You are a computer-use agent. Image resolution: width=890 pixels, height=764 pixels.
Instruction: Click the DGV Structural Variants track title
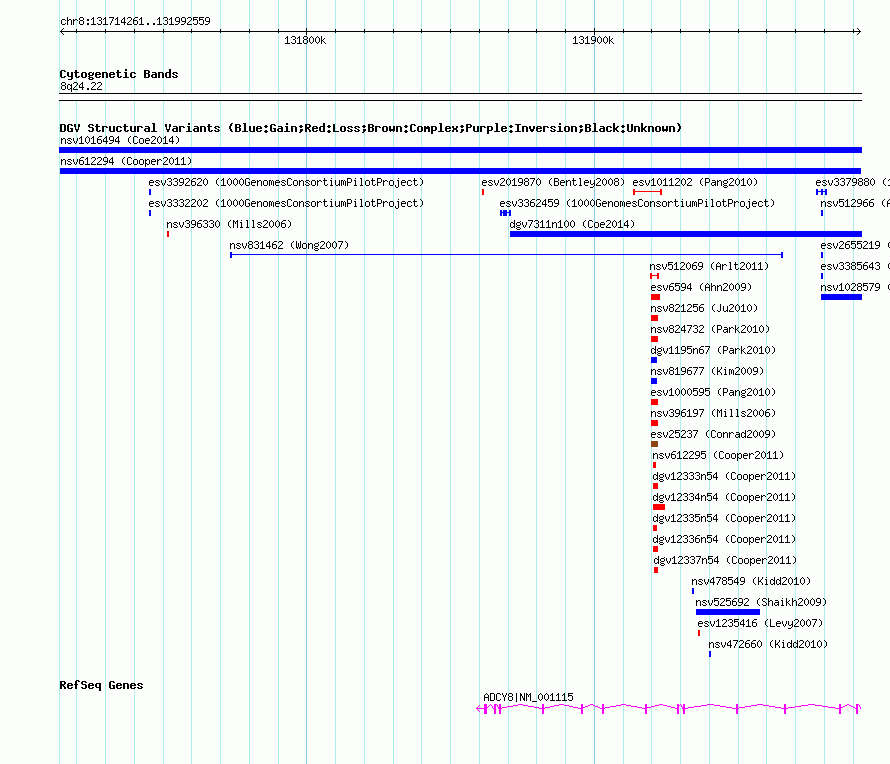[x=370, y=128]
